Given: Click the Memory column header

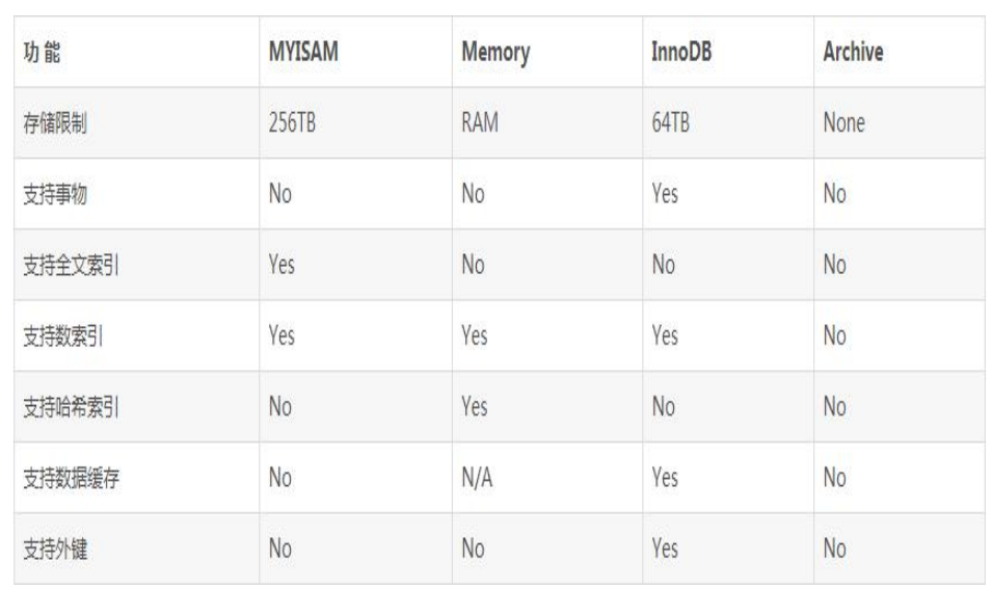Looking at the screenshot, I should click(494, 53).
